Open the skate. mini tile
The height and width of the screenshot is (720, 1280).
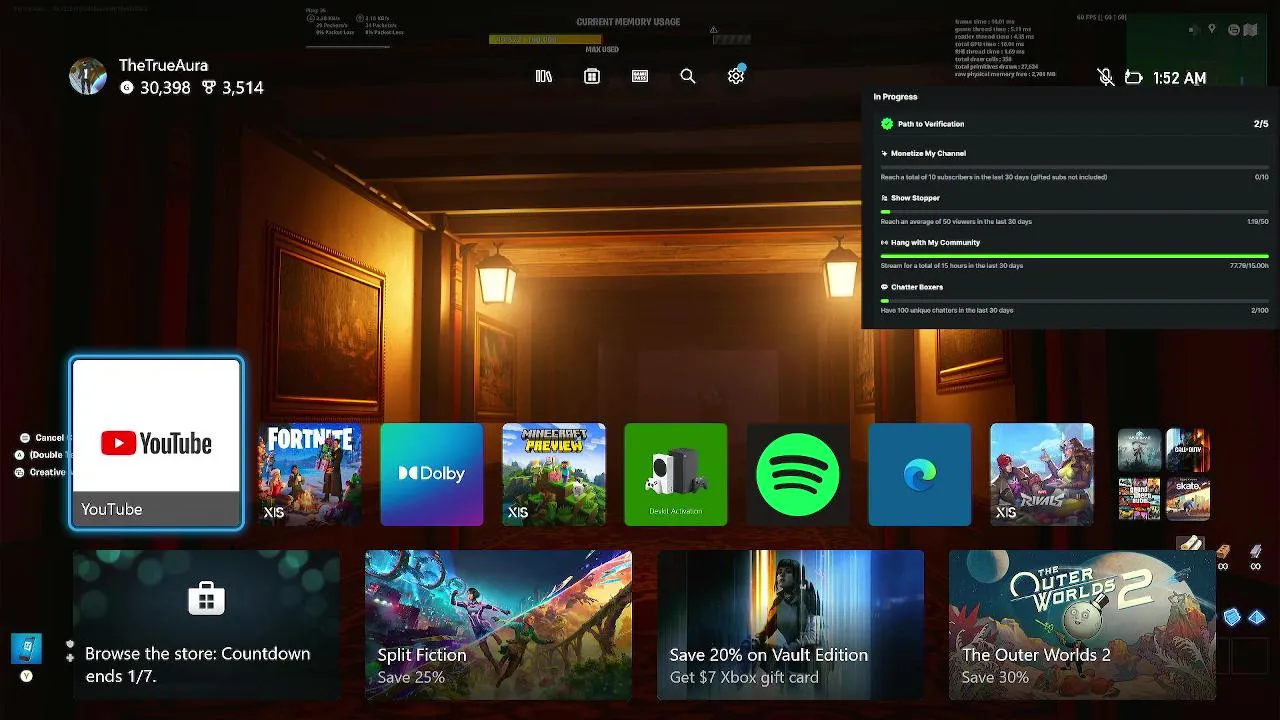(x=1188, y=499)
